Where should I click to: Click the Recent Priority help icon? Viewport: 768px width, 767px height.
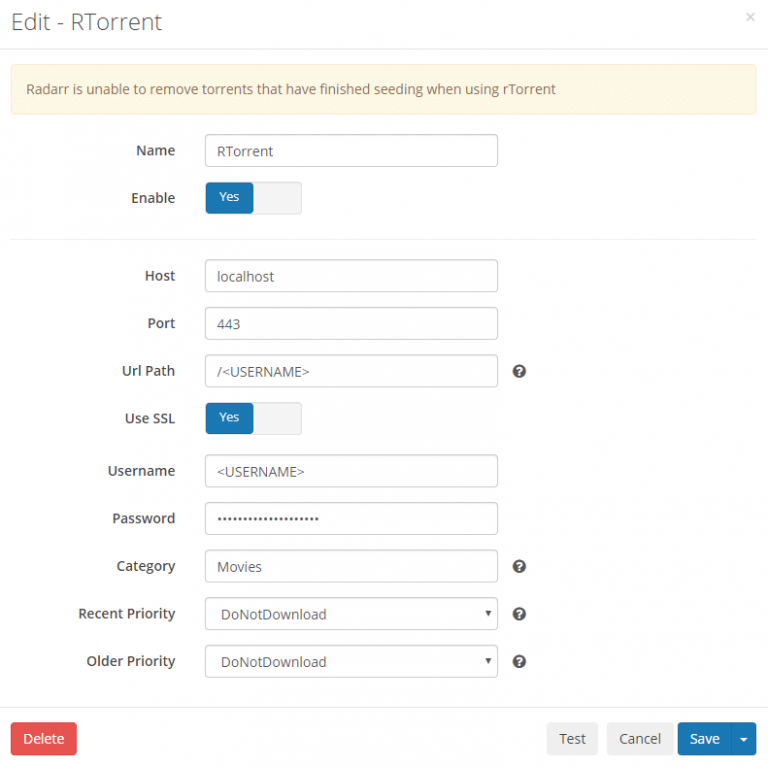click(519, 614)
